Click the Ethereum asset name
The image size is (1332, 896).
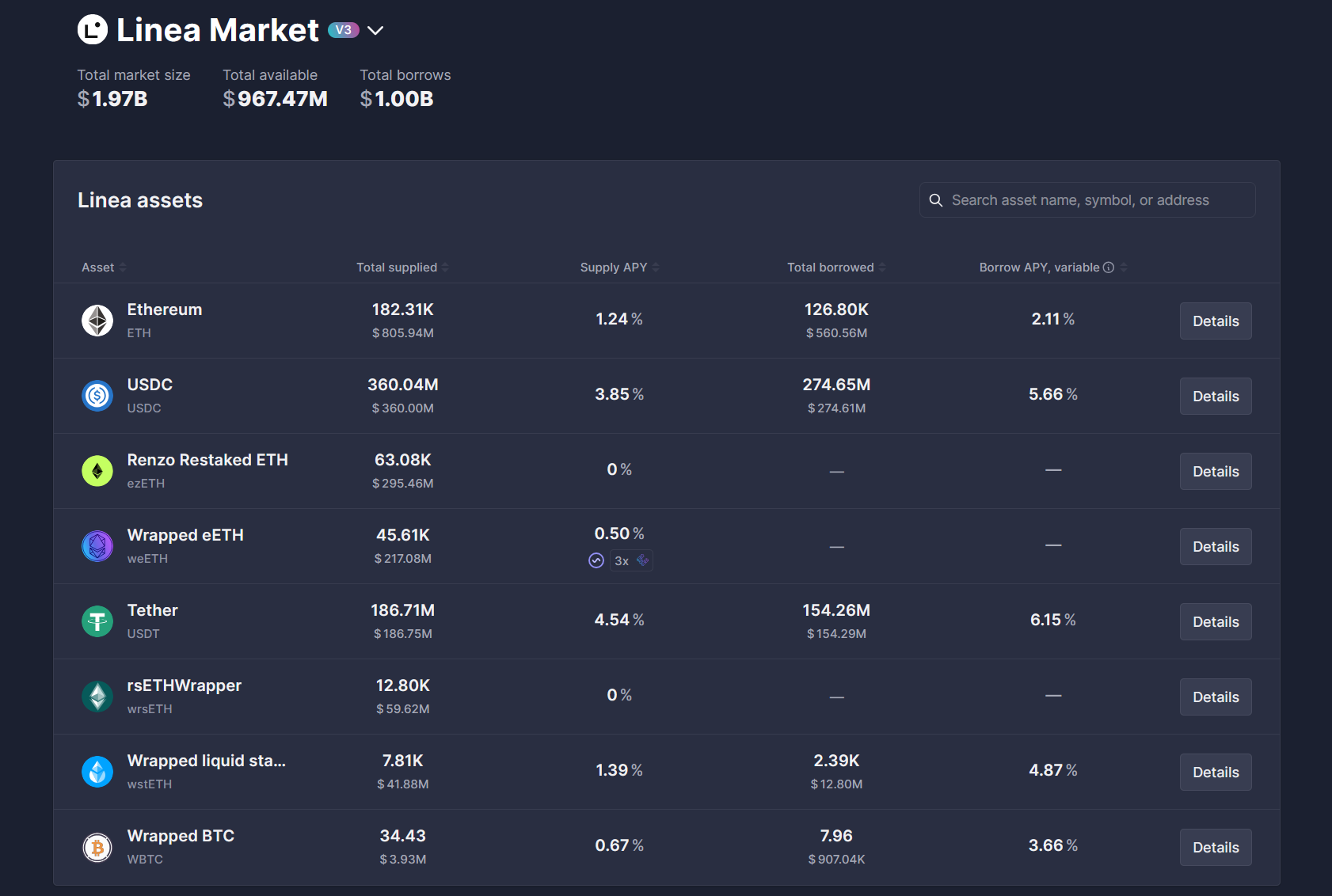pyautogui.click(x=165, y=309)
